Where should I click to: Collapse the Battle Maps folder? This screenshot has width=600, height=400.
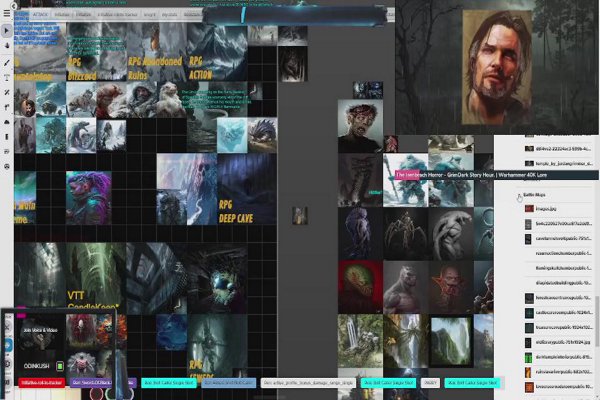(x=519, y=195)
